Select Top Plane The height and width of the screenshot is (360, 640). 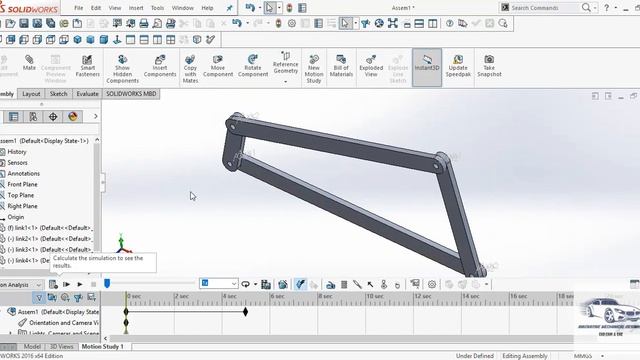(21, 195)
